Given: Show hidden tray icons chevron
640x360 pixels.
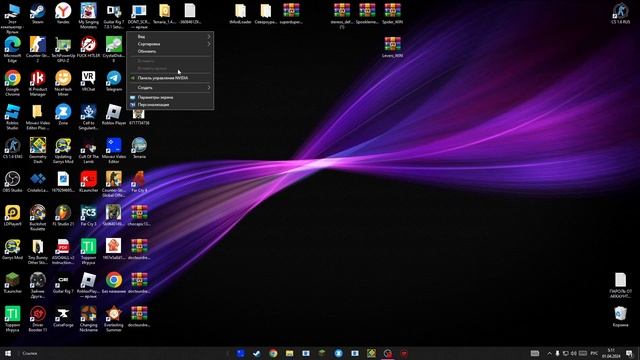Looking at the screenshot, I should [x=549, y=353].
